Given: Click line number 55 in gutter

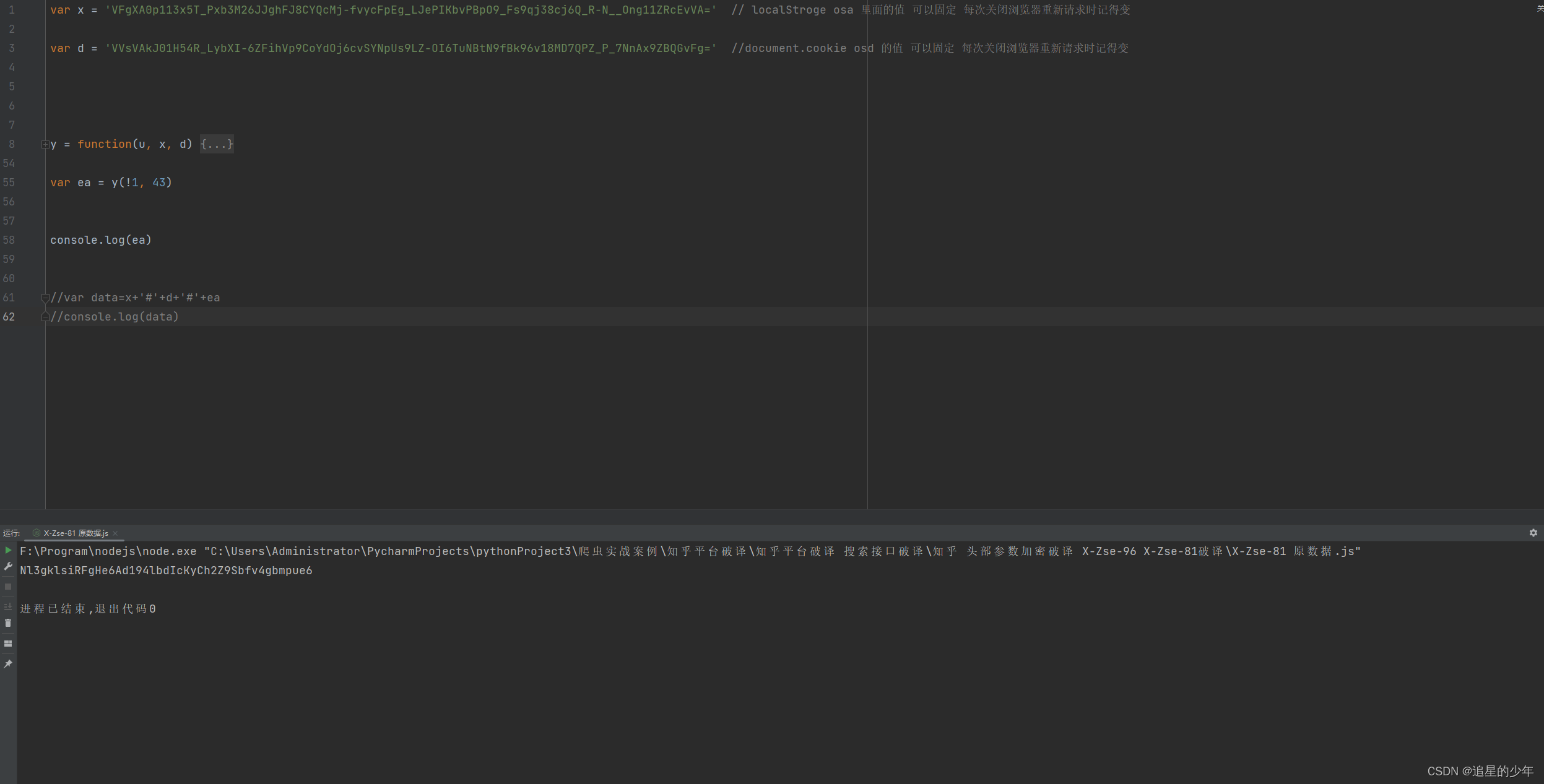Looking at the screenshot, I should tap(9, 183).
